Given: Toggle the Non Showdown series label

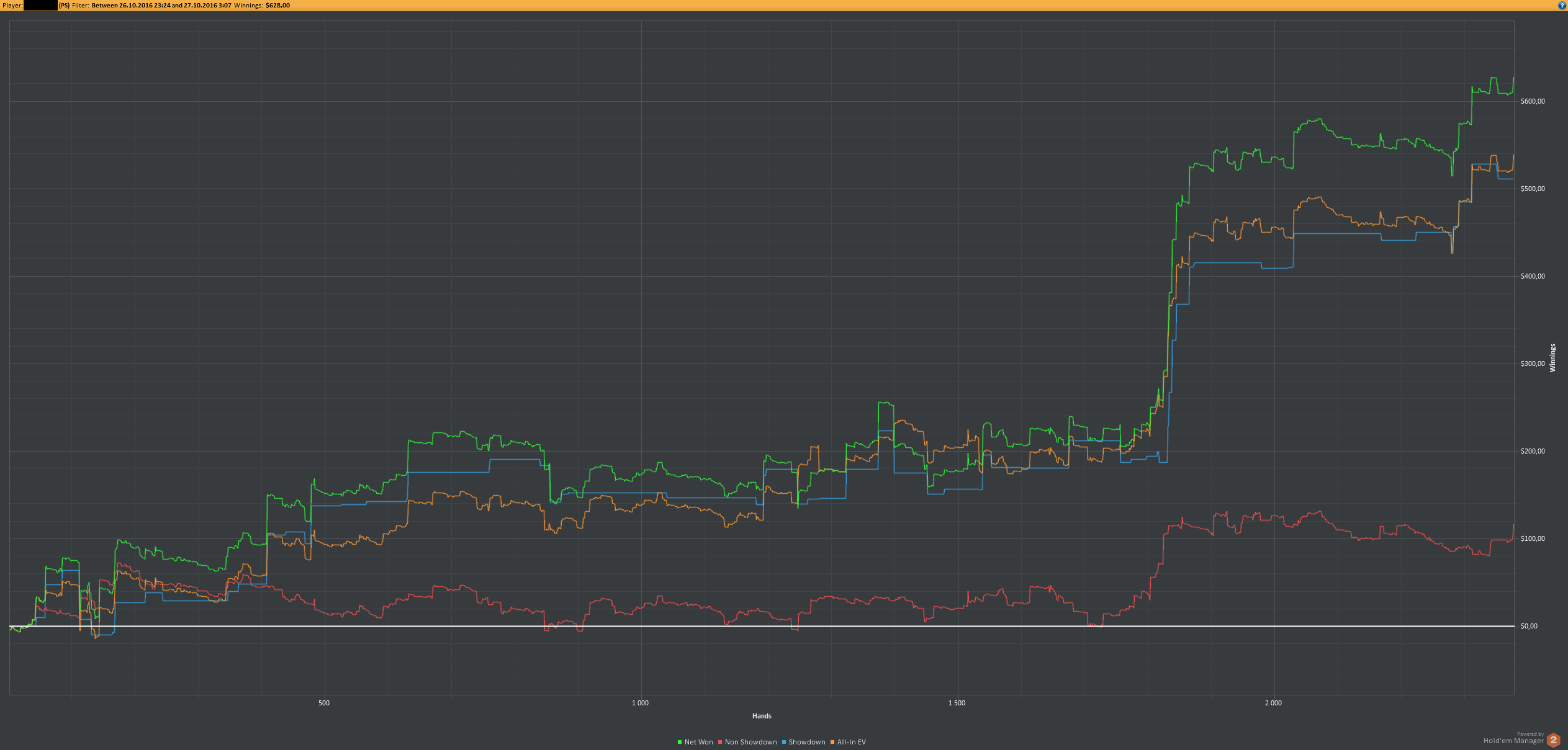Looking at the screenshot, I should [x=750, y=742].
